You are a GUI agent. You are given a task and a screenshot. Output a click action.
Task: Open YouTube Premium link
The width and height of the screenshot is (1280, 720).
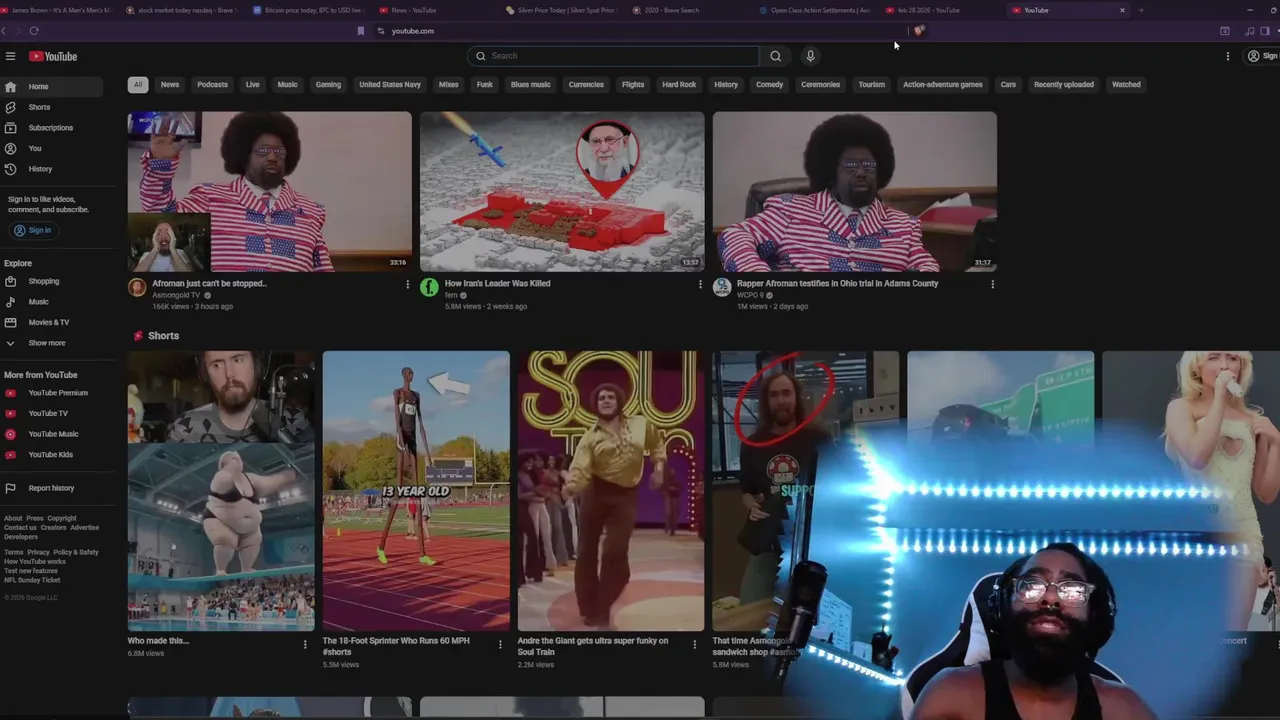tap(52, 393)
